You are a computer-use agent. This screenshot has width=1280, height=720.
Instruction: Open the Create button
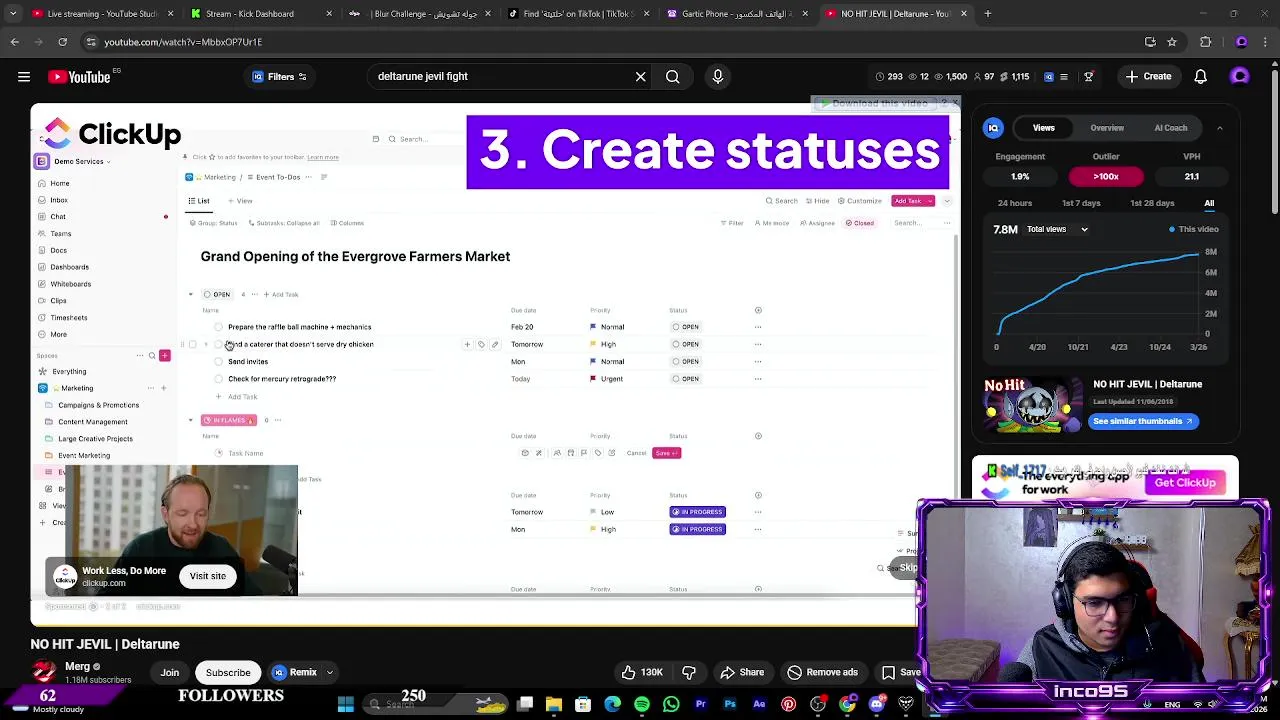pyautogui.click(x=1148, y=76)
